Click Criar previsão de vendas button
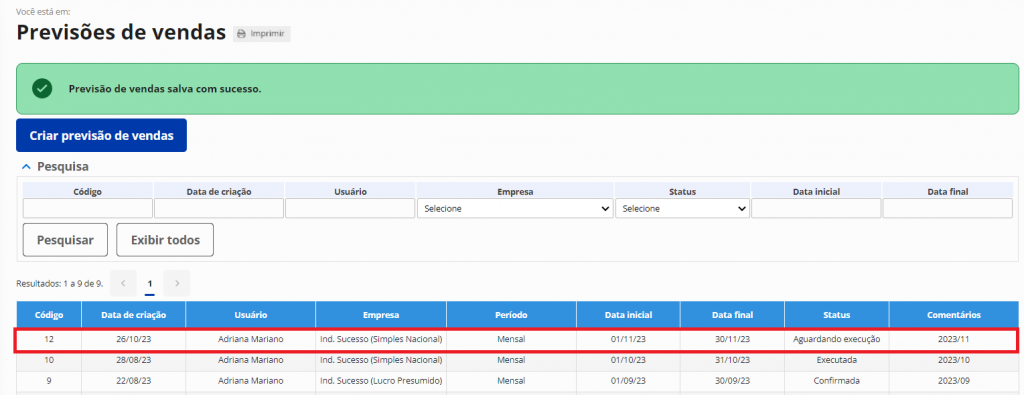 click(x=101, y=135)
